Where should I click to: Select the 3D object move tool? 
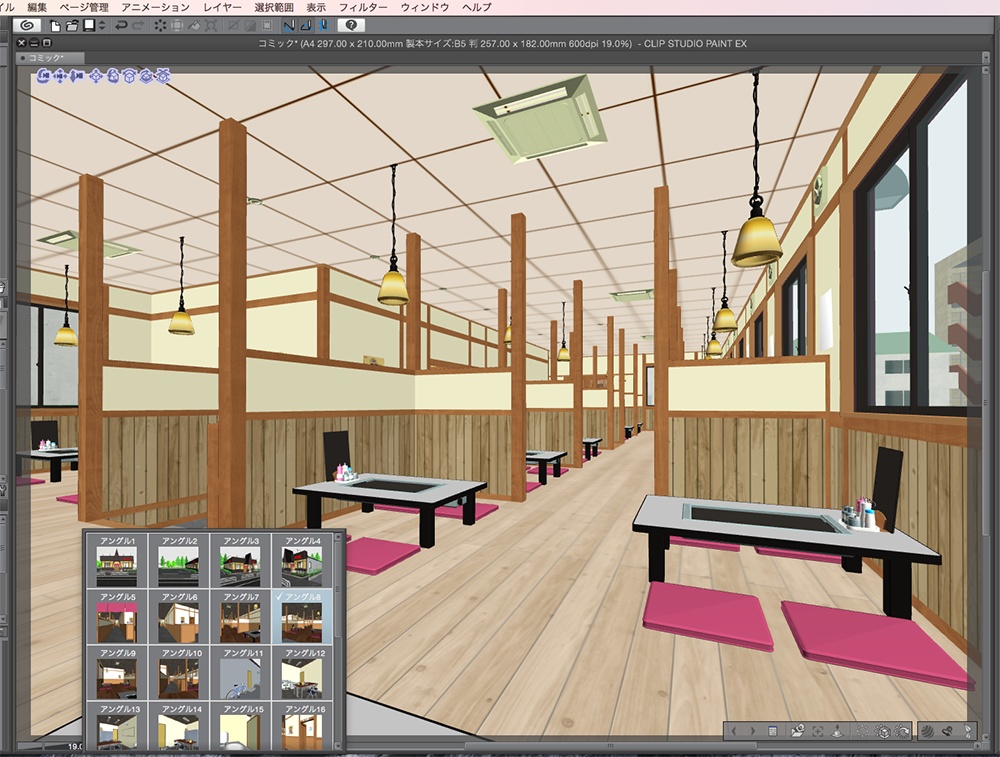pyautogui.click(x=96, y=75)
